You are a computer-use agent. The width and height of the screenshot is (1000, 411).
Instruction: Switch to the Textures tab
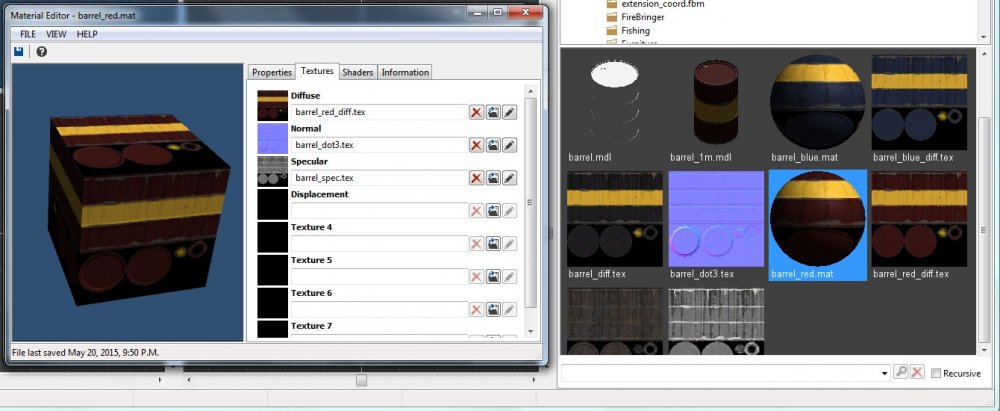point(317,71)
